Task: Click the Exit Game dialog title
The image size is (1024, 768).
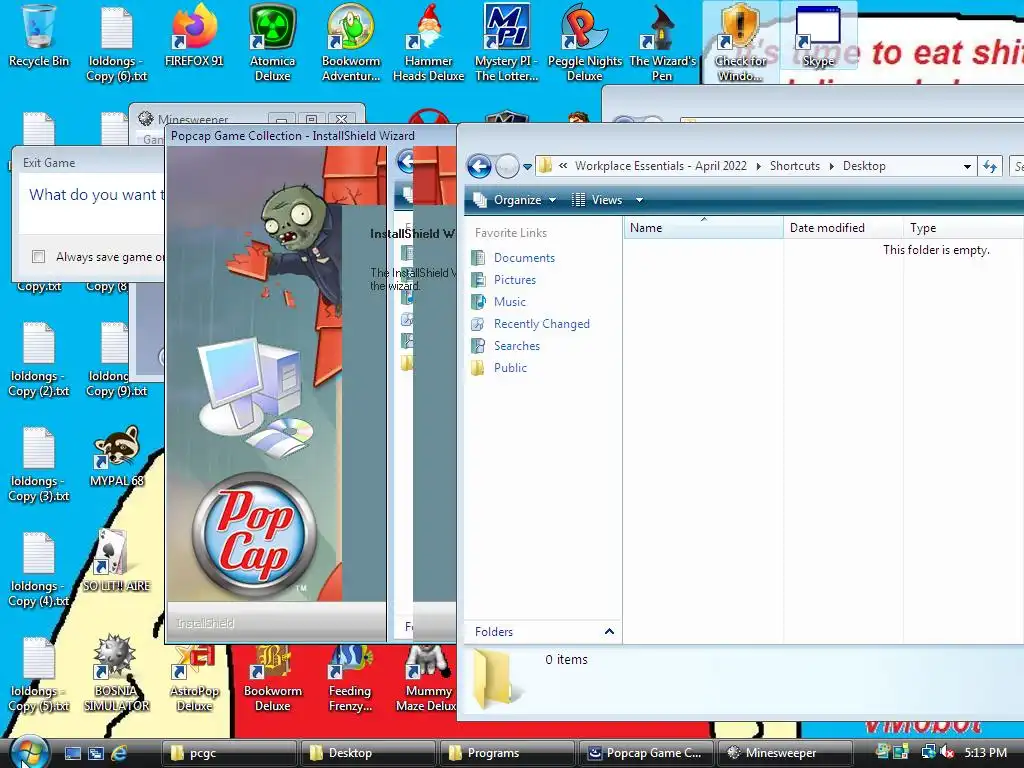Action: tap(49, 163)
